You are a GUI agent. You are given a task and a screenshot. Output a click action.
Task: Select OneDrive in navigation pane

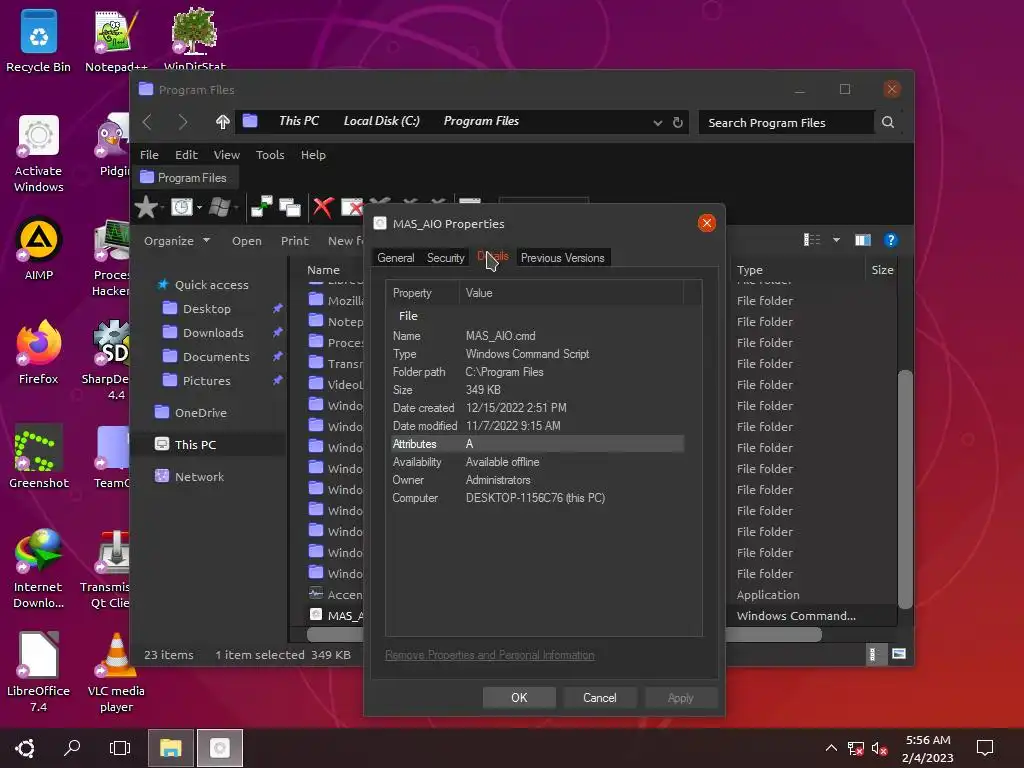click(x=200, y=413)
